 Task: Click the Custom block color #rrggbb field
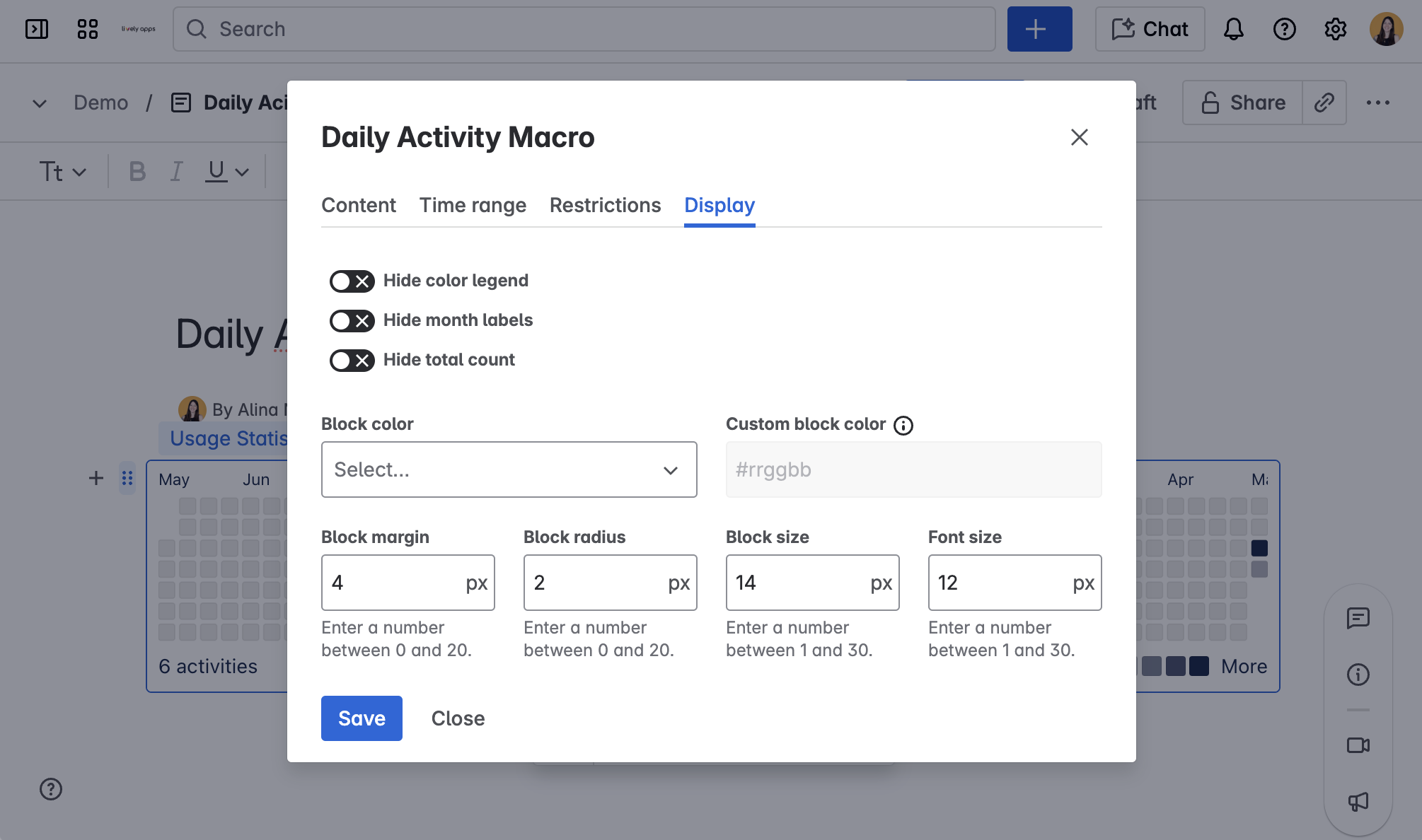pos(913,469)
